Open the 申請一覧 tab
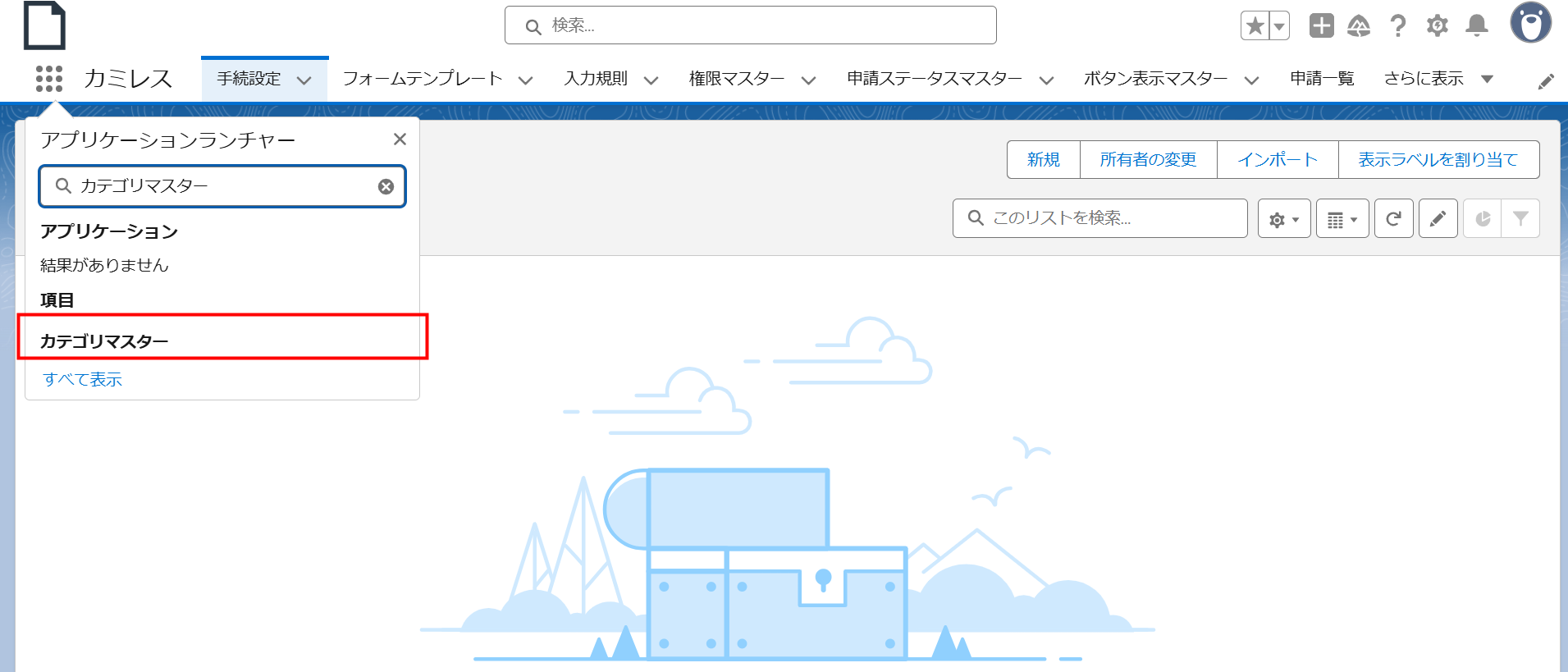This screenshot has width=1568, height=672. point(1322,79)
